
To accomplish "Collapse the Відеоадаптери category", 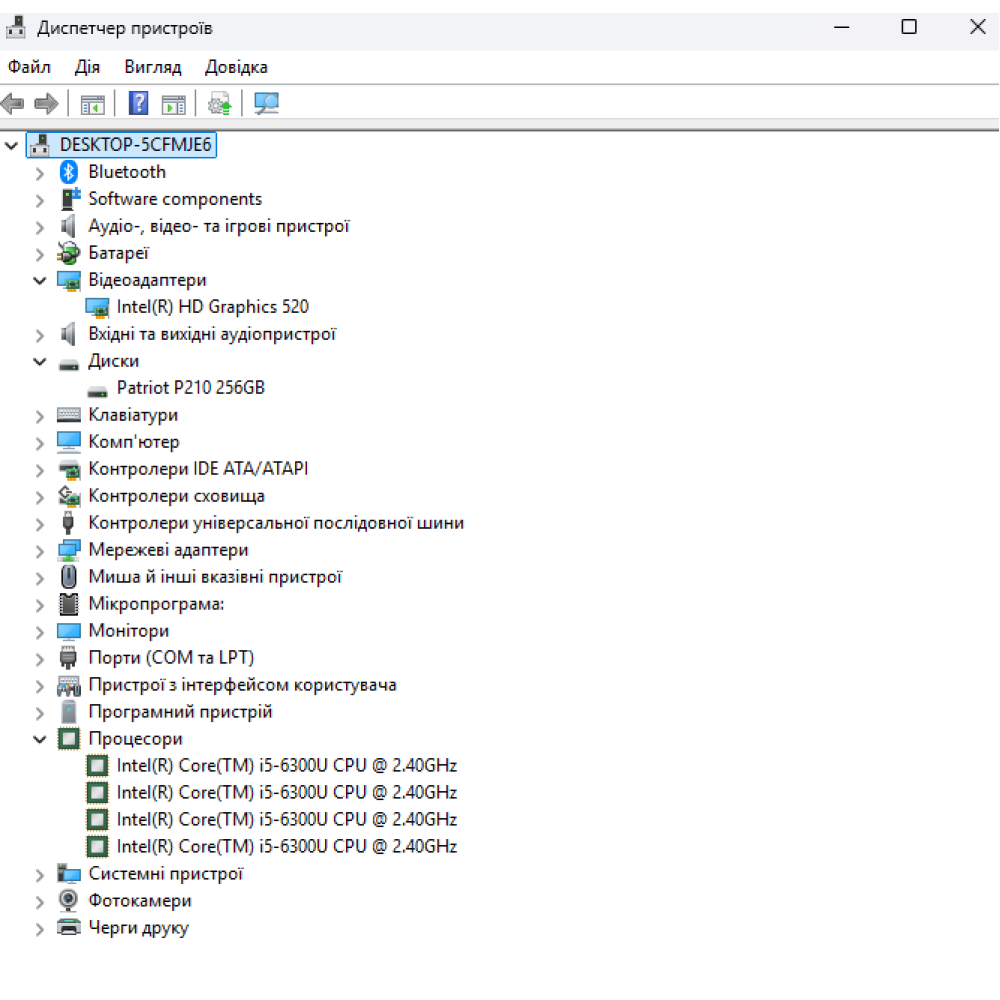I will point(40,280).
